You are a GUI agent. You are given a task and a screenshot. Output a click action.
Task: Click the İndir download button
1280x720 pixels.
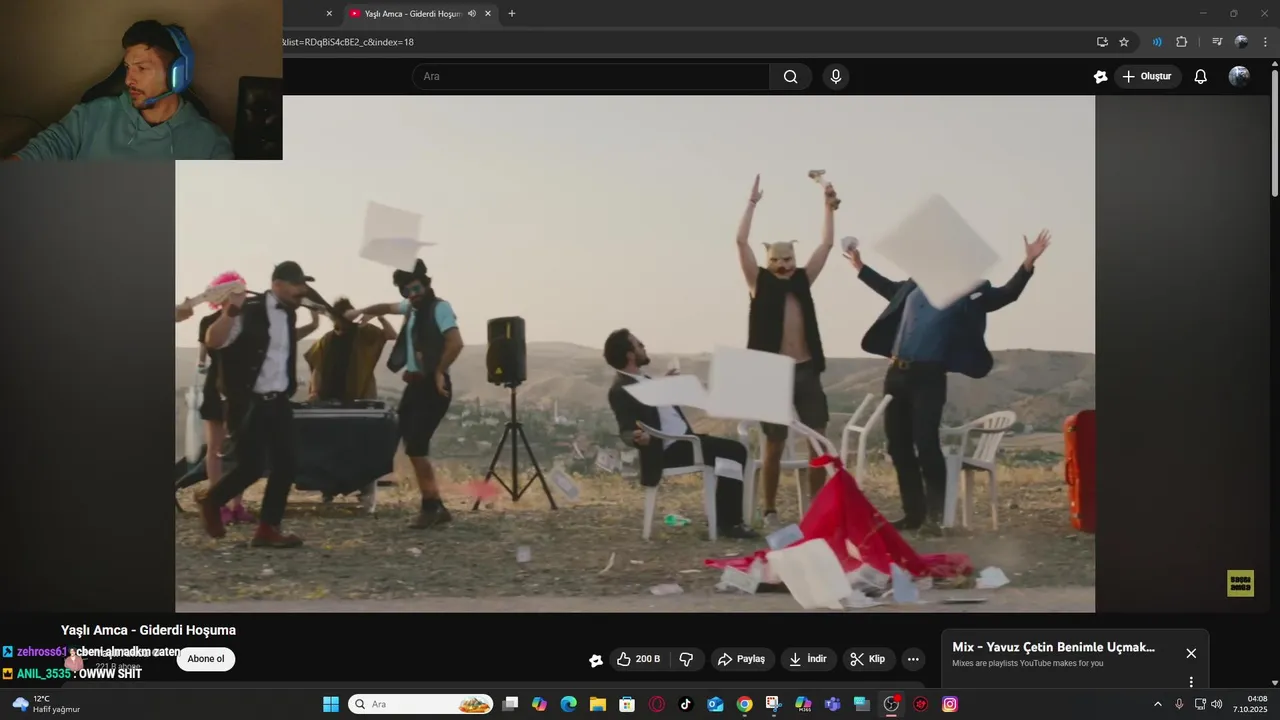point(808,659)
